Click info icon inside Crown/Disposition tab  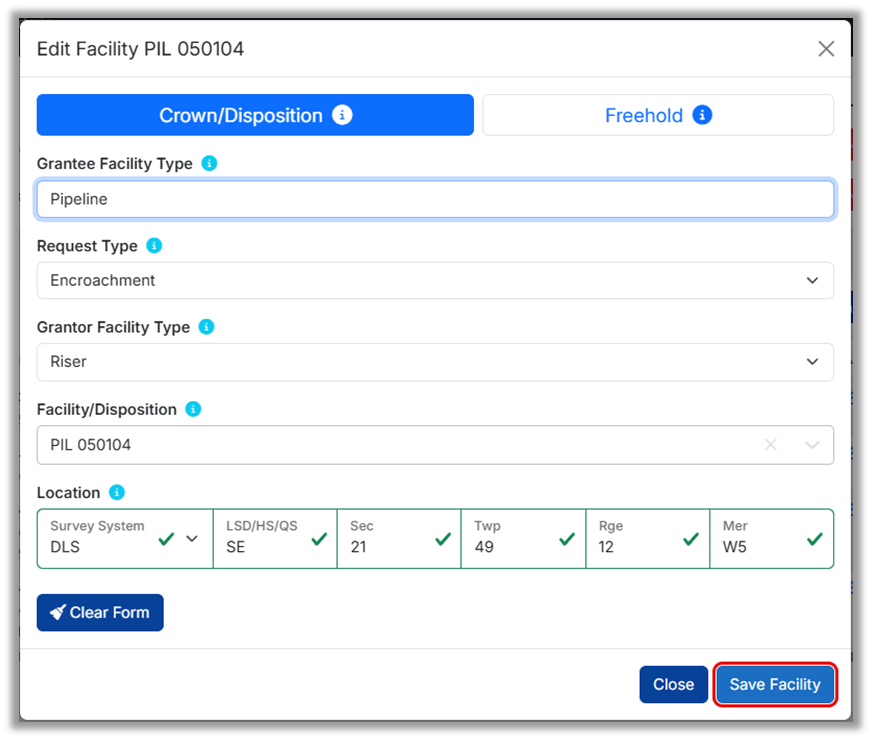click(x=342, y=115)
